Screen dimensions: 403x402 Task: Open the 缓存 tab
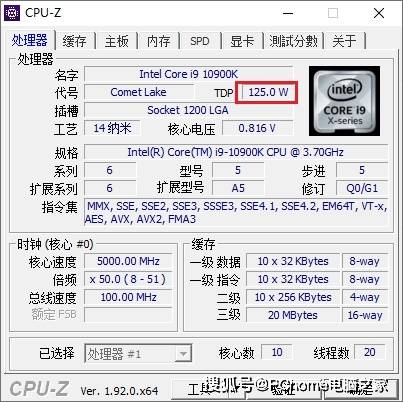pos(75,41)
